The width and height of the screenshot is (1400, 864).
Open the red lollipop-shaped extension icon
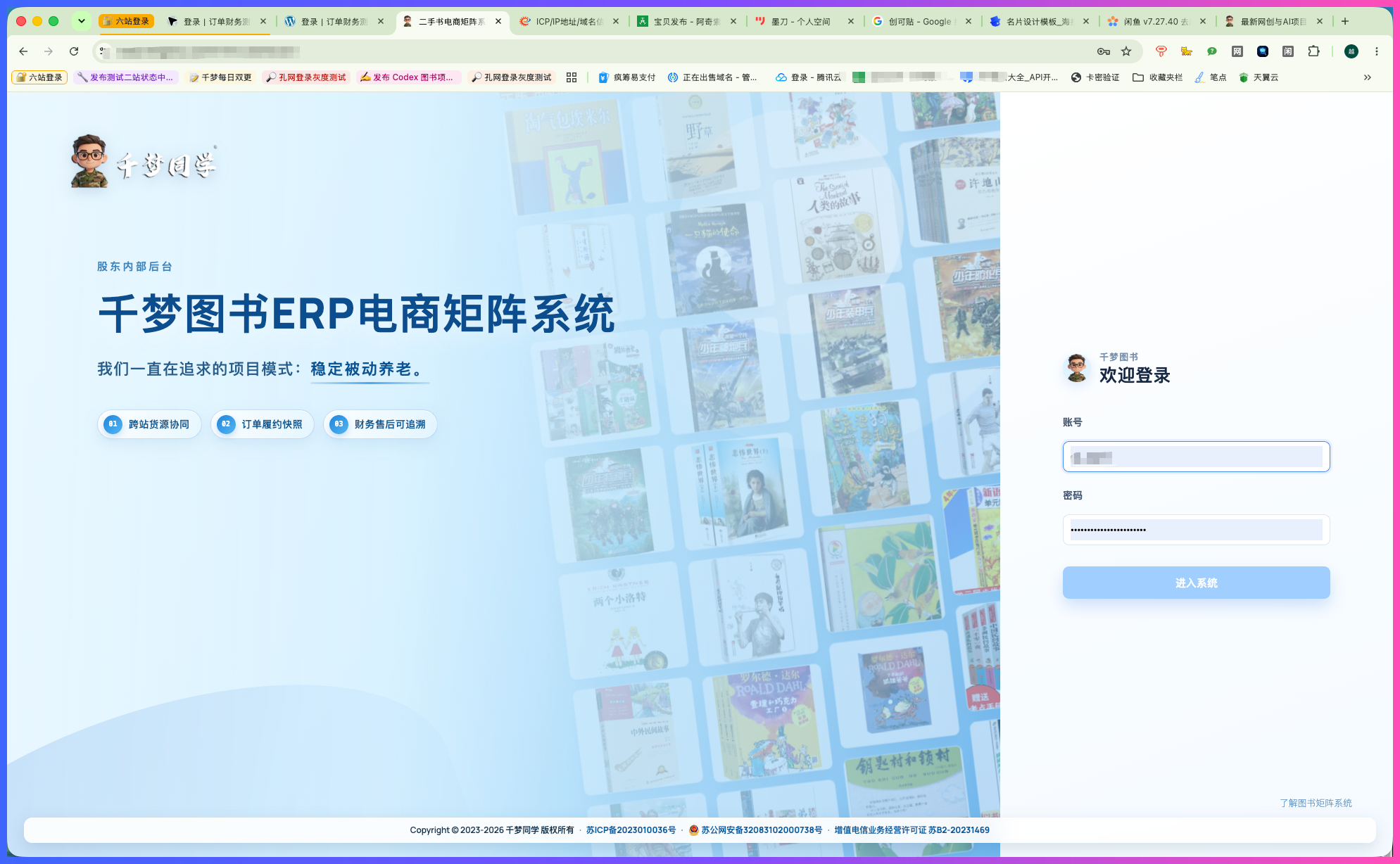coord(1161,51)
